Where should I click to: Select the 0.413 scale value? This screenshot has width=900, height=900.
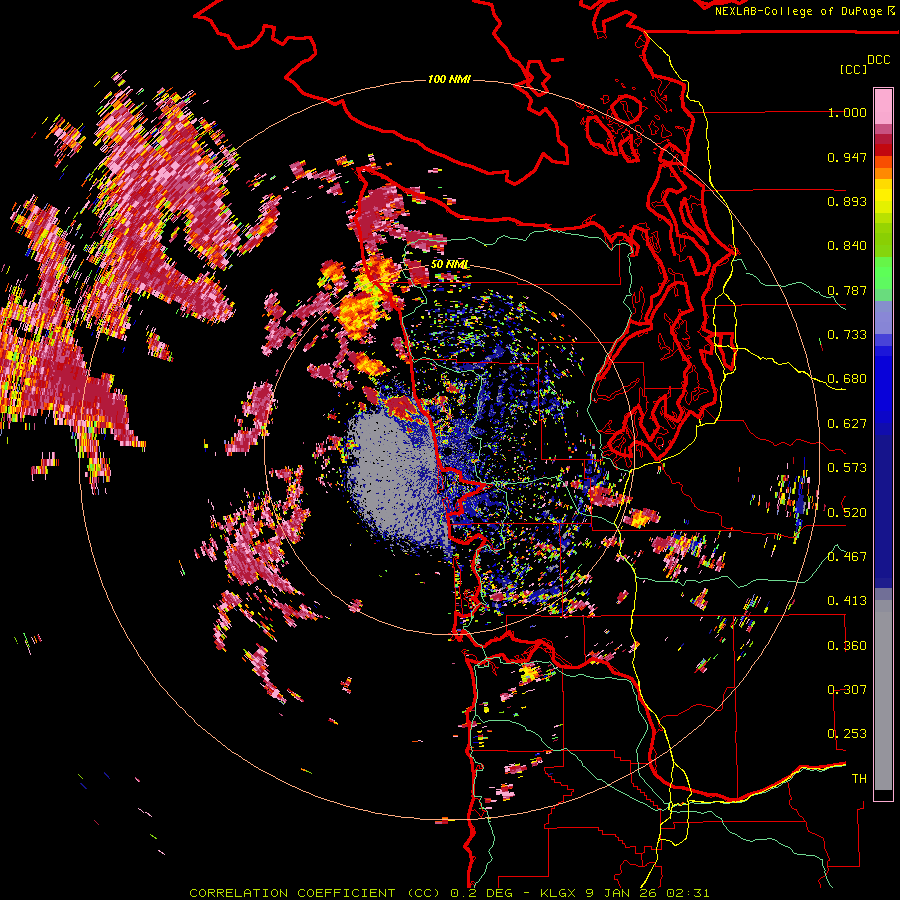847,601
